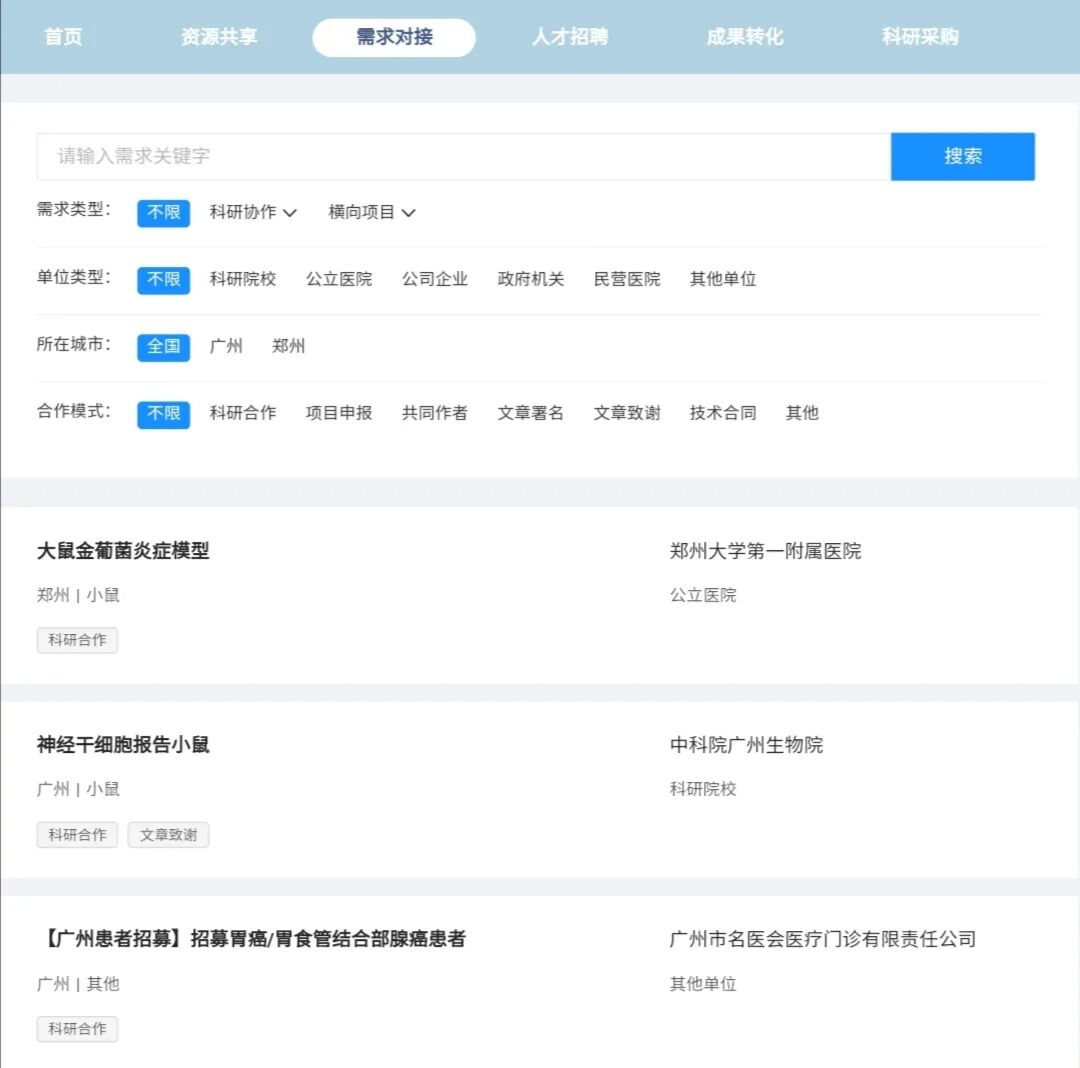Viewport: 1080px width, 1068px height.
Task: Choose 项目申报 cooperation mode
Action: pyautogui.click(x=338, y=413)
